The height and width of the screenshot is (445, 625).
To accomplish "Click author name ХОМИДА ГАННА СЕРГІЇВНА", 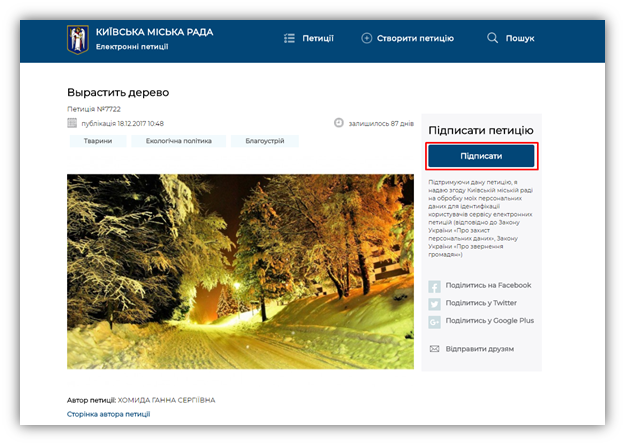I will pos(166,400).
